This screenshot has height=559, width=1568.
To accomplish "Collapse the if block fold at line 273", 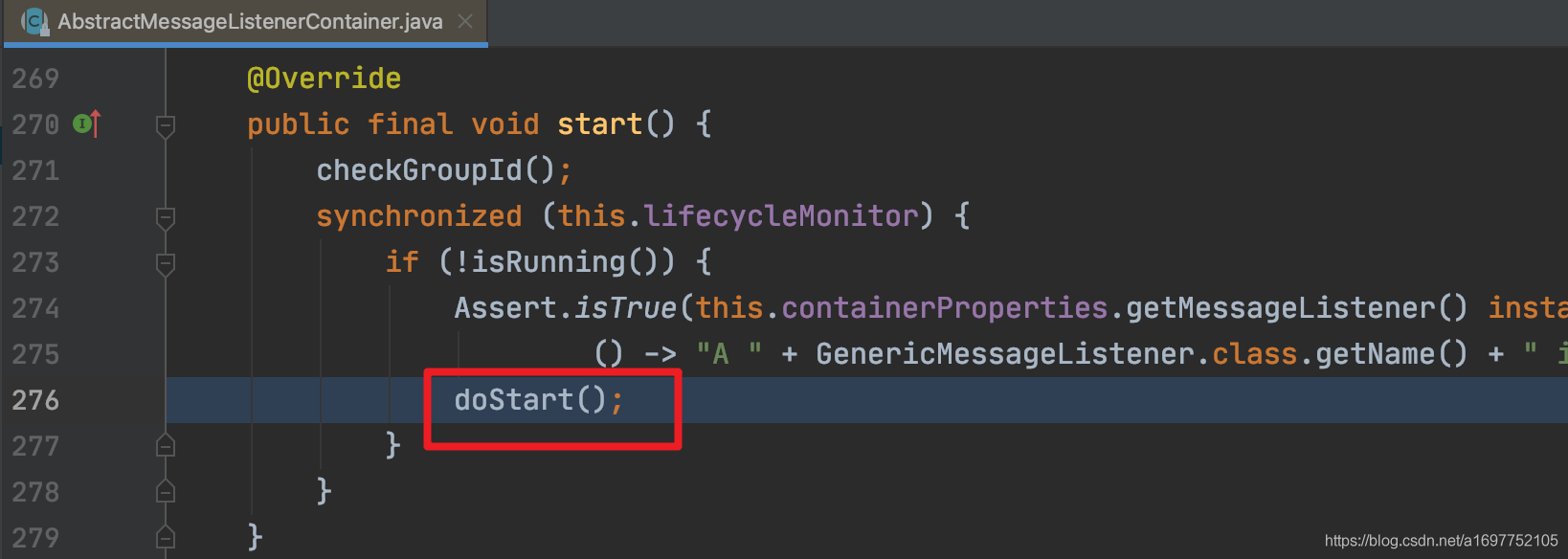I will click(166, 263).
